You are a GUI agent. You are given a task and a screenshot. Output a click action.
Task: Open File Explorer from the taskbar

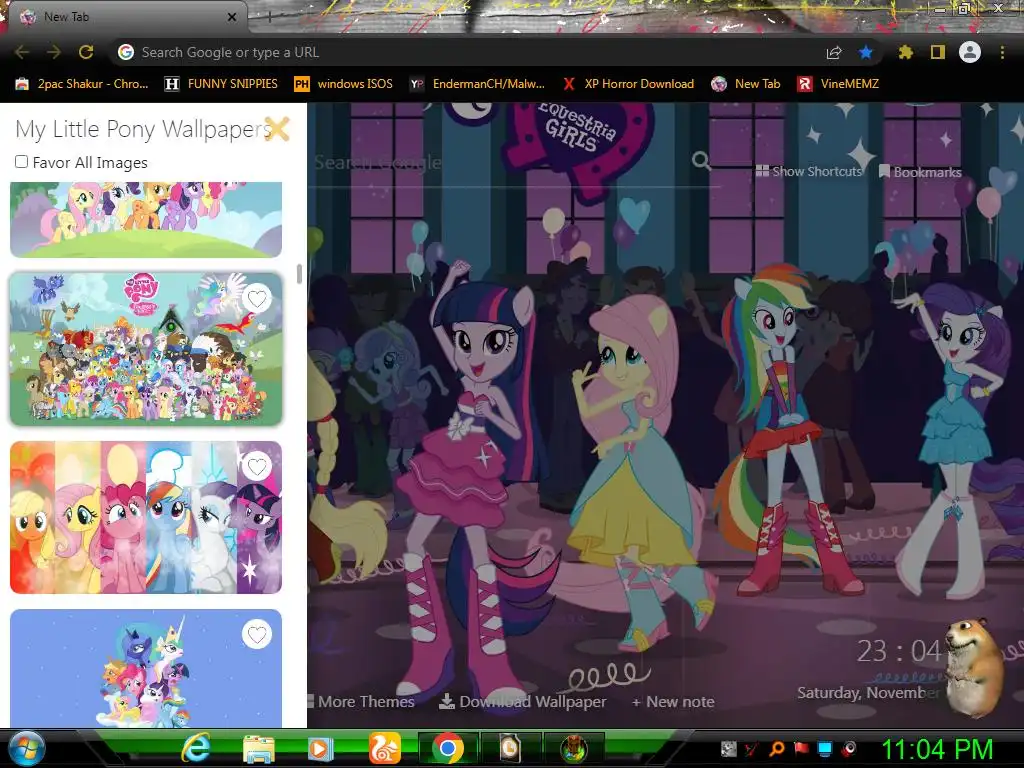(x=259, y=749)
